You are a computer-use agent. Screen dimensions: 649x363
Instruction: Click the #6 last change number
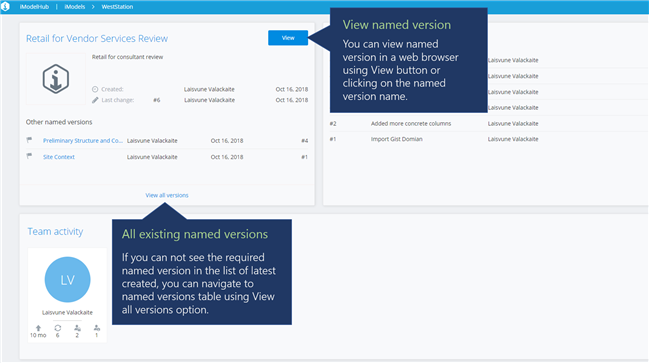[156, 100]
